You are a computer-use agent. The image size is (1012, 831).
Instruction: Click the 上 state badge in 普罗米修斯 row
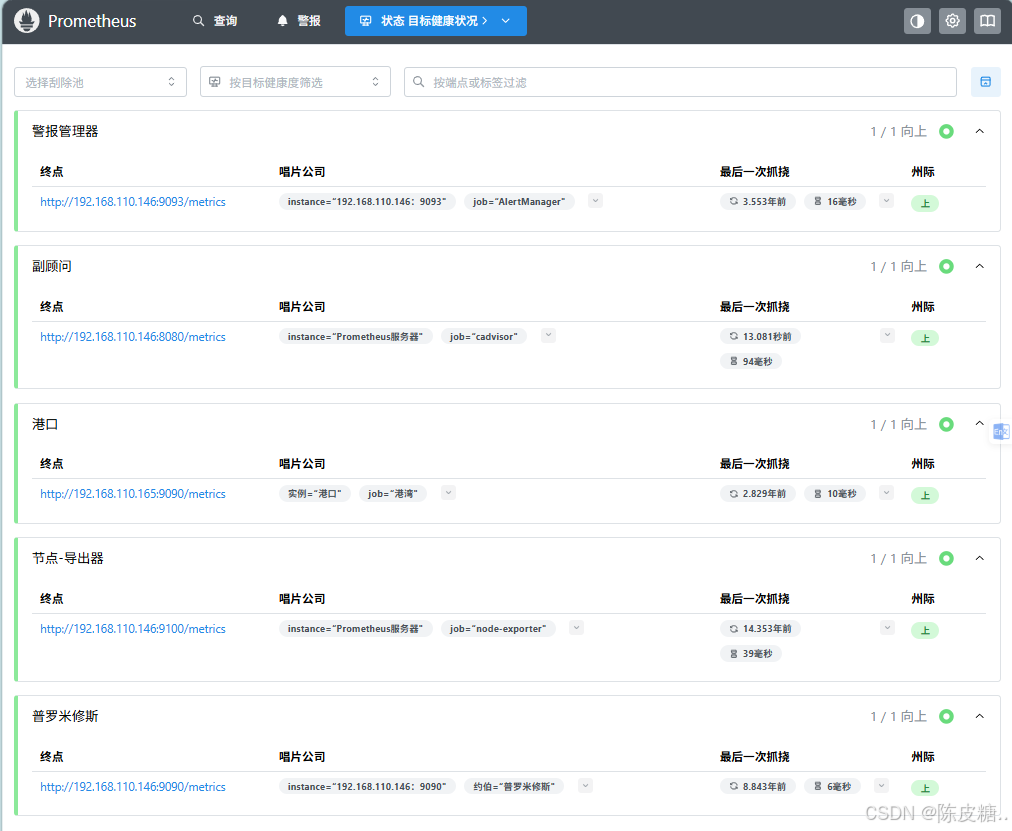point(925,788)
